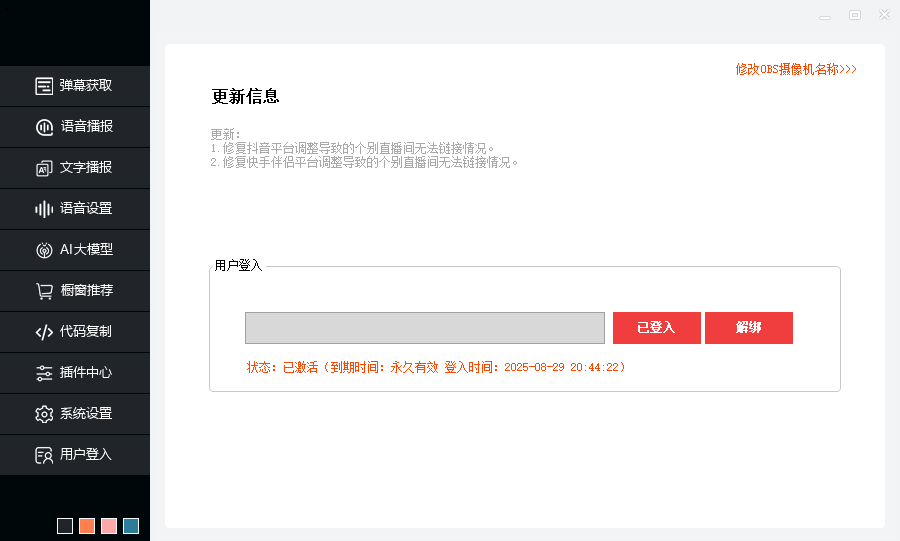Click the 系统设置 gear icon

pos(44,414)
